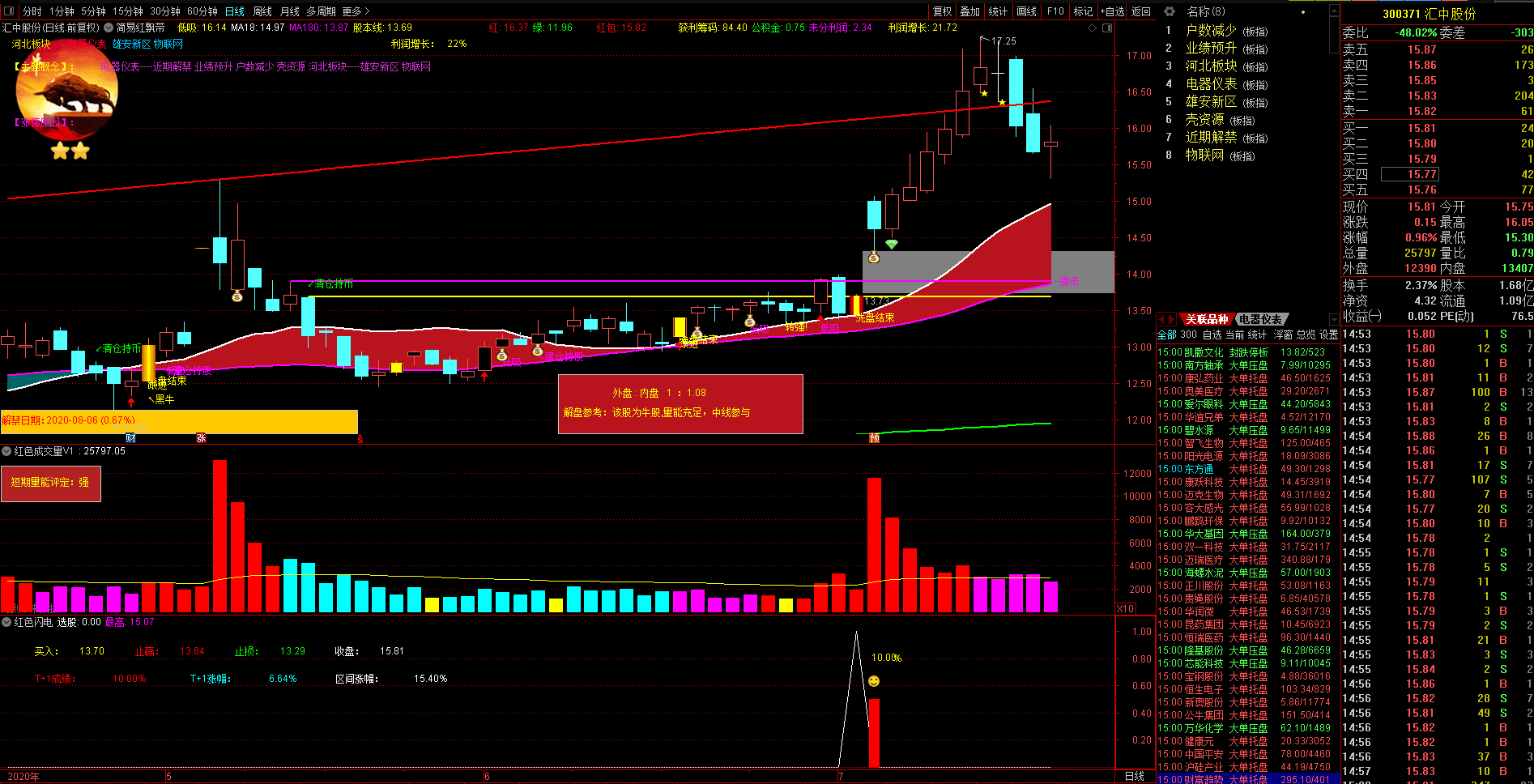Open the 多周期 multi-period view

[321, 11]
